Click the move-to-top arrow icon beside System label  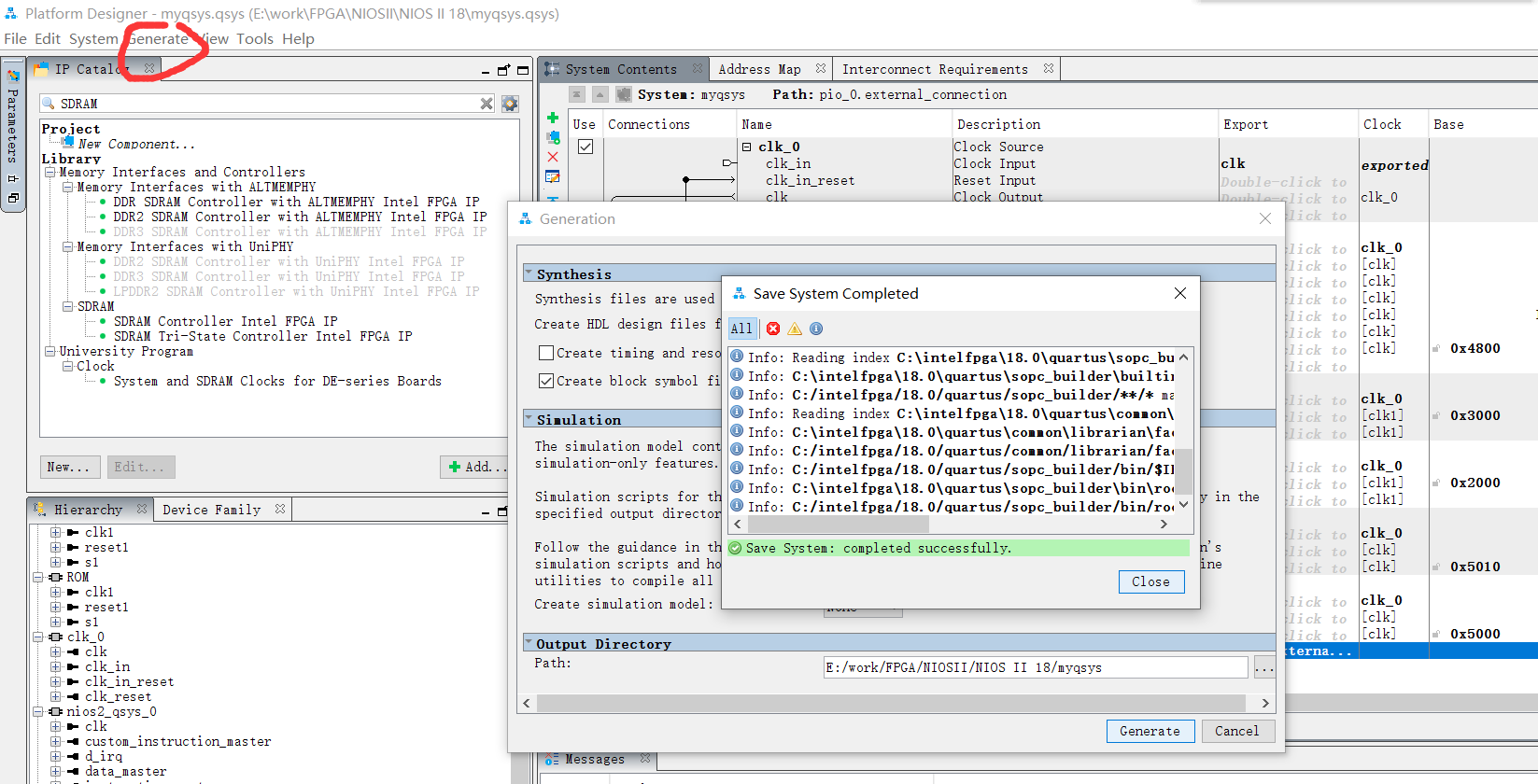click(578, 94)
